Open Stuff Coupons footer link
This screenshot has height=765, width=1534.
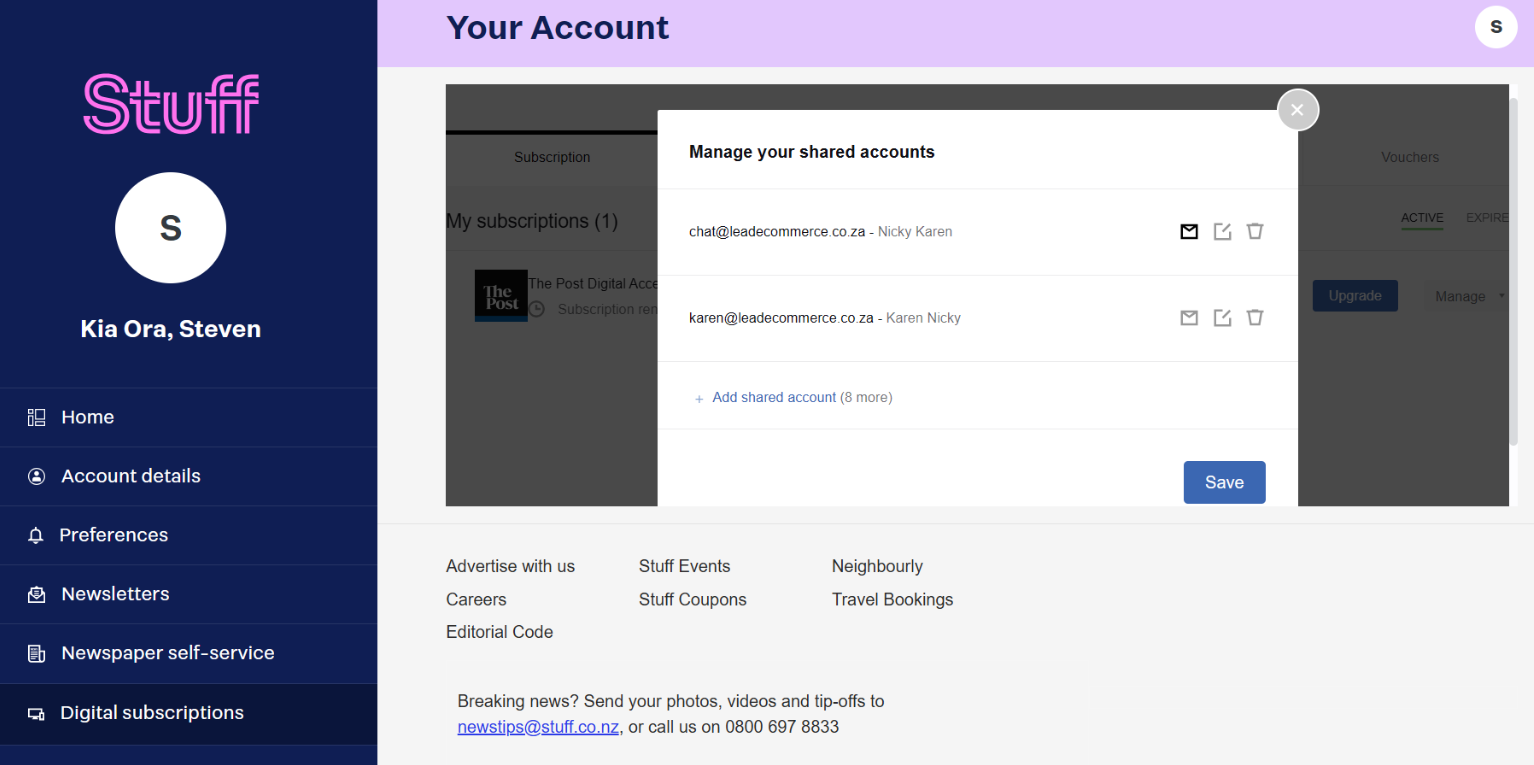(692, 599)
